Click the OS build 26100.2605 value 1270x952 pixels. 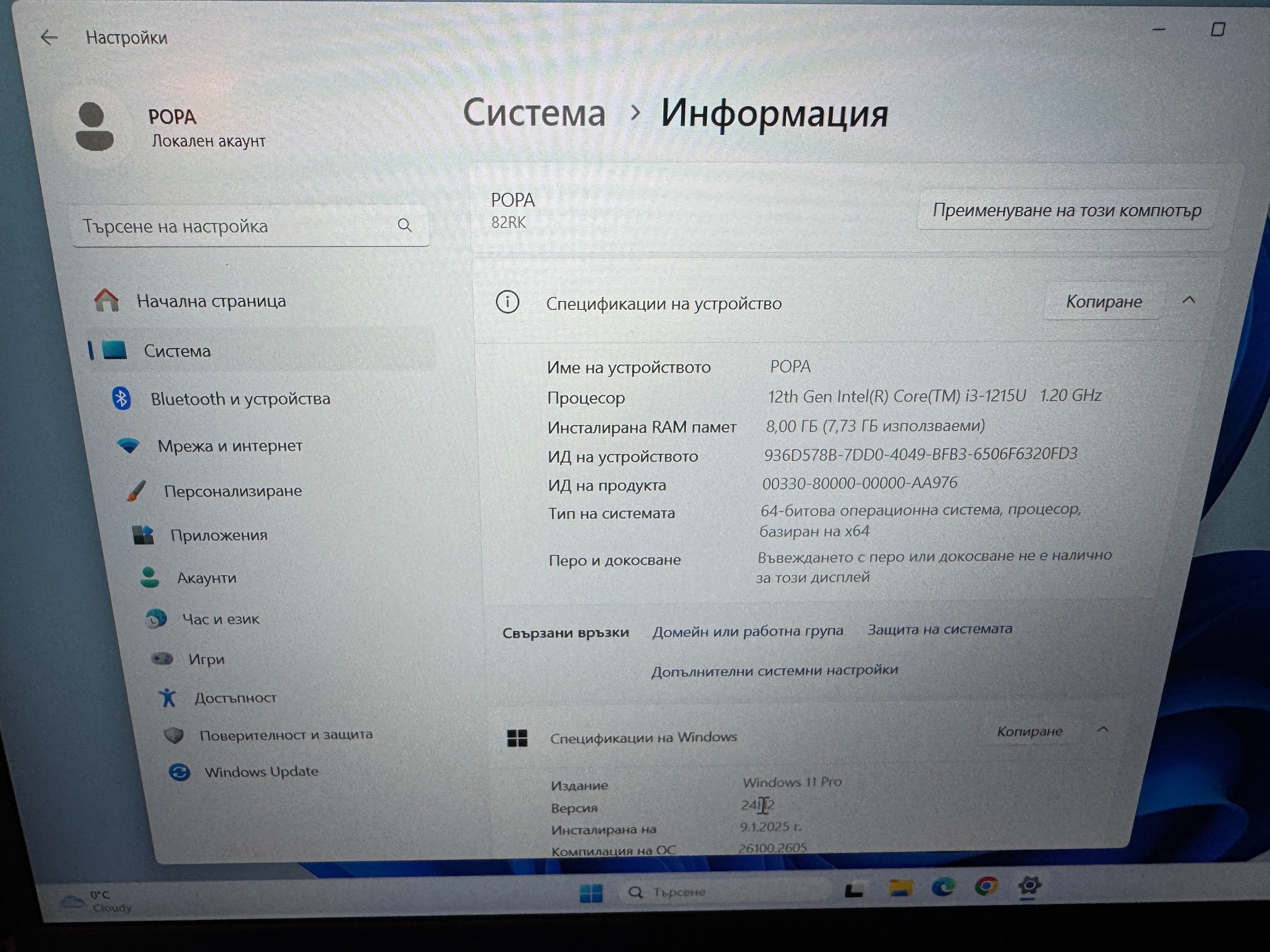[773, 847]
